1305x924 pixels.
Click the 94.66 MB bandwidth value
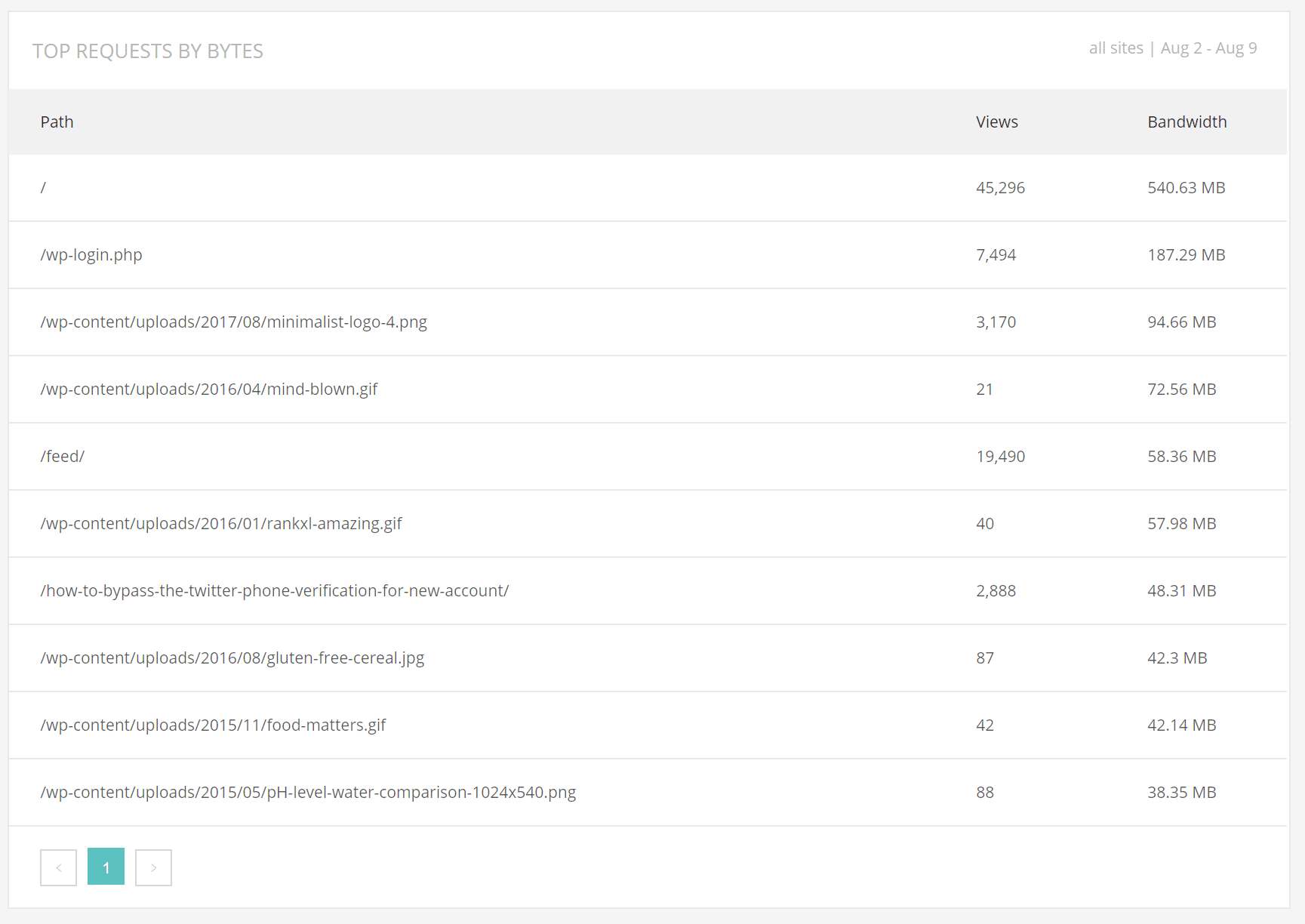point(1181,322)
